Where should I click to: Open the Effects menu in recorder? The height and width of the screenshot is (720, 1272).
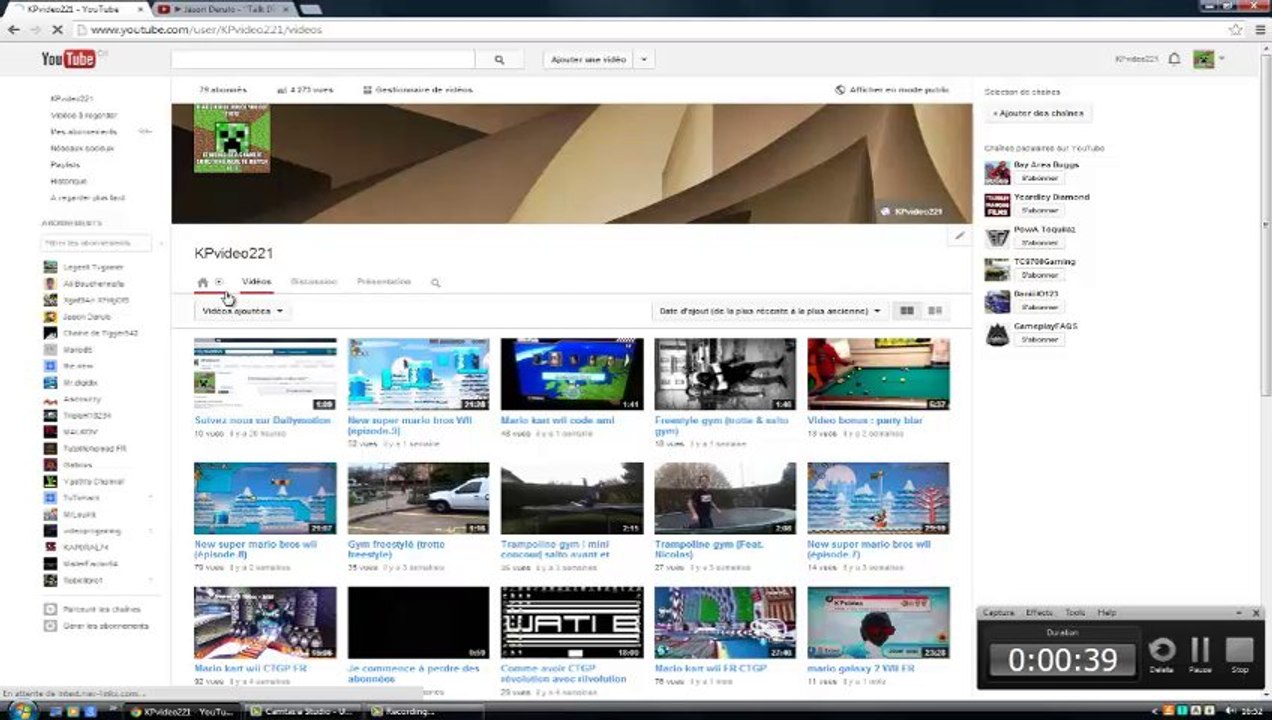1039,612
